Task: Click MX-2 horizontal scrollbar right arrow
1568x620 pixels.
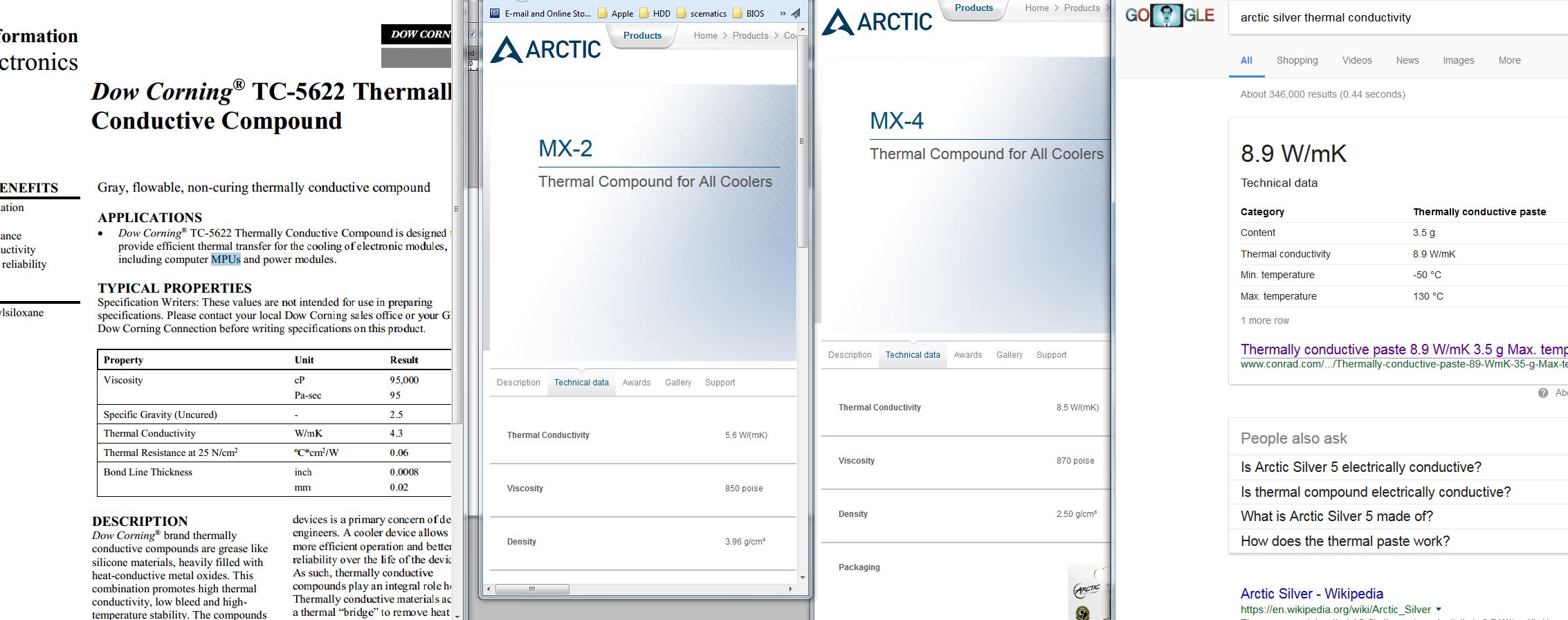Action: click(790, 589)
